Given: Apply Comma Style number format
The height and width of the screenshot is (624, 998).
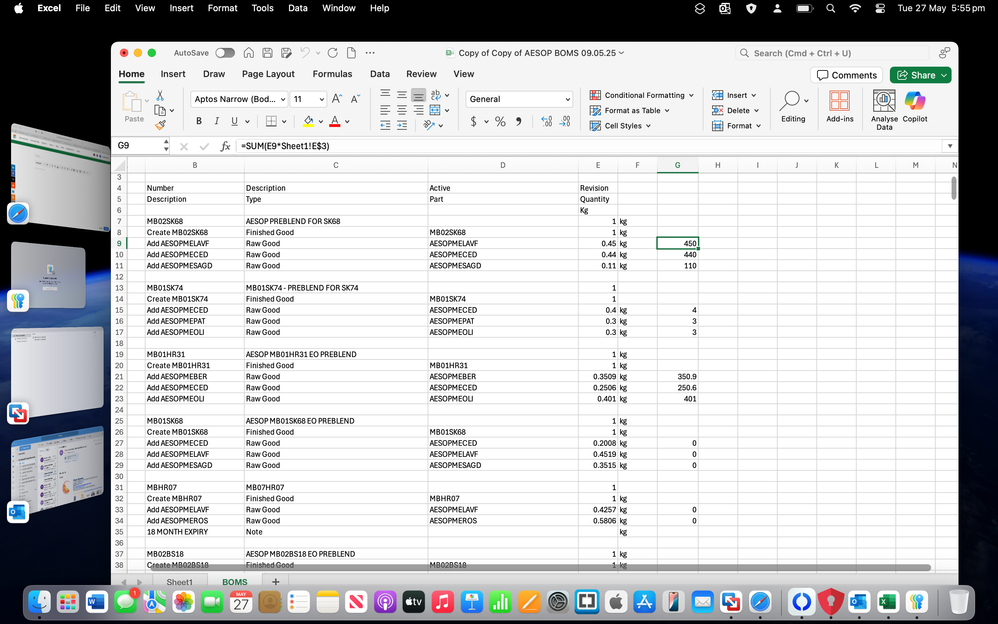Looking at the screenshot, I should 519,121.
